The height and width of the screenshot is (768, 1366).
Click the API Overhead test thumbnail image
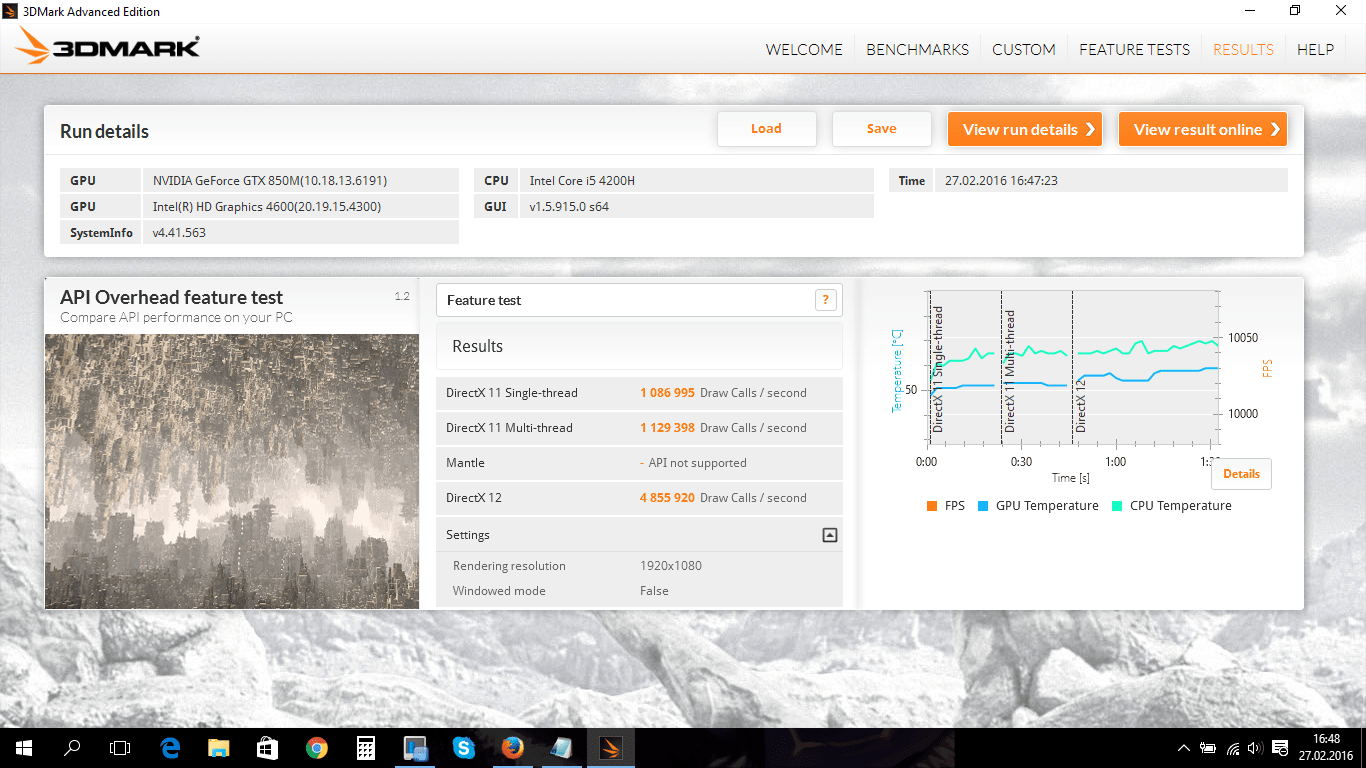click(x=232, y=471)
